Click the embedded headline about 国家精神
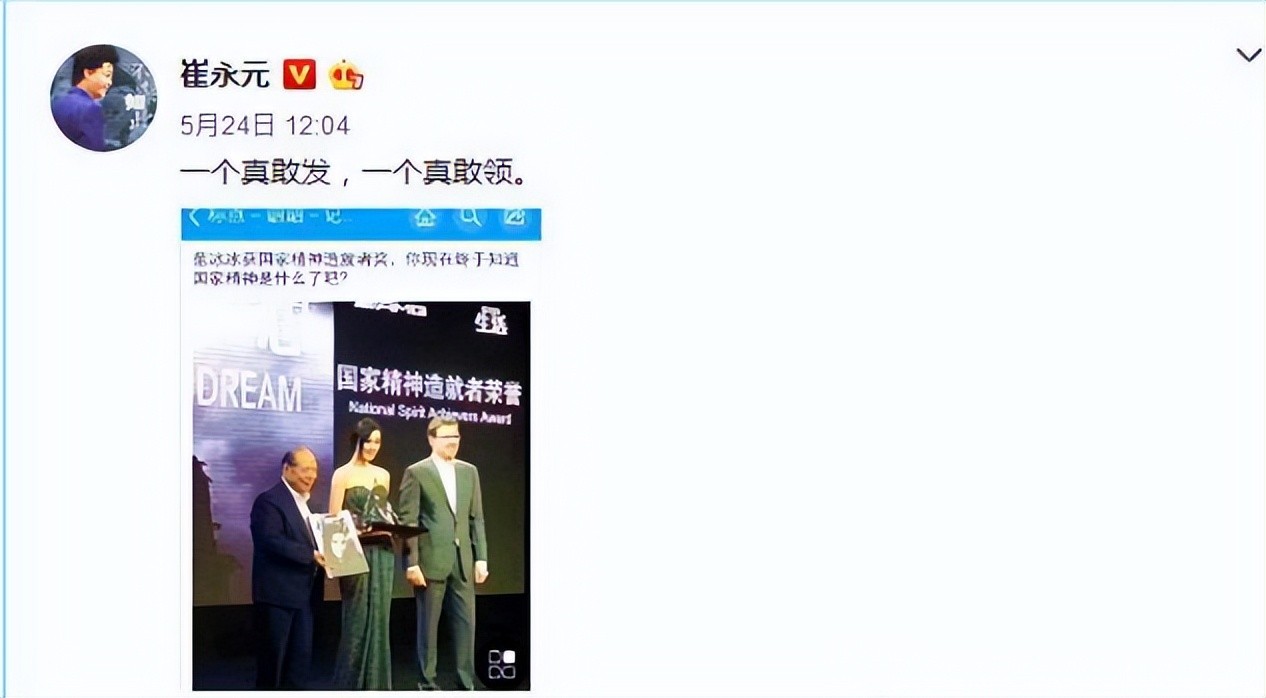Image resolution: width=1266 pixels, height=698 pixels. click(360, 270)
